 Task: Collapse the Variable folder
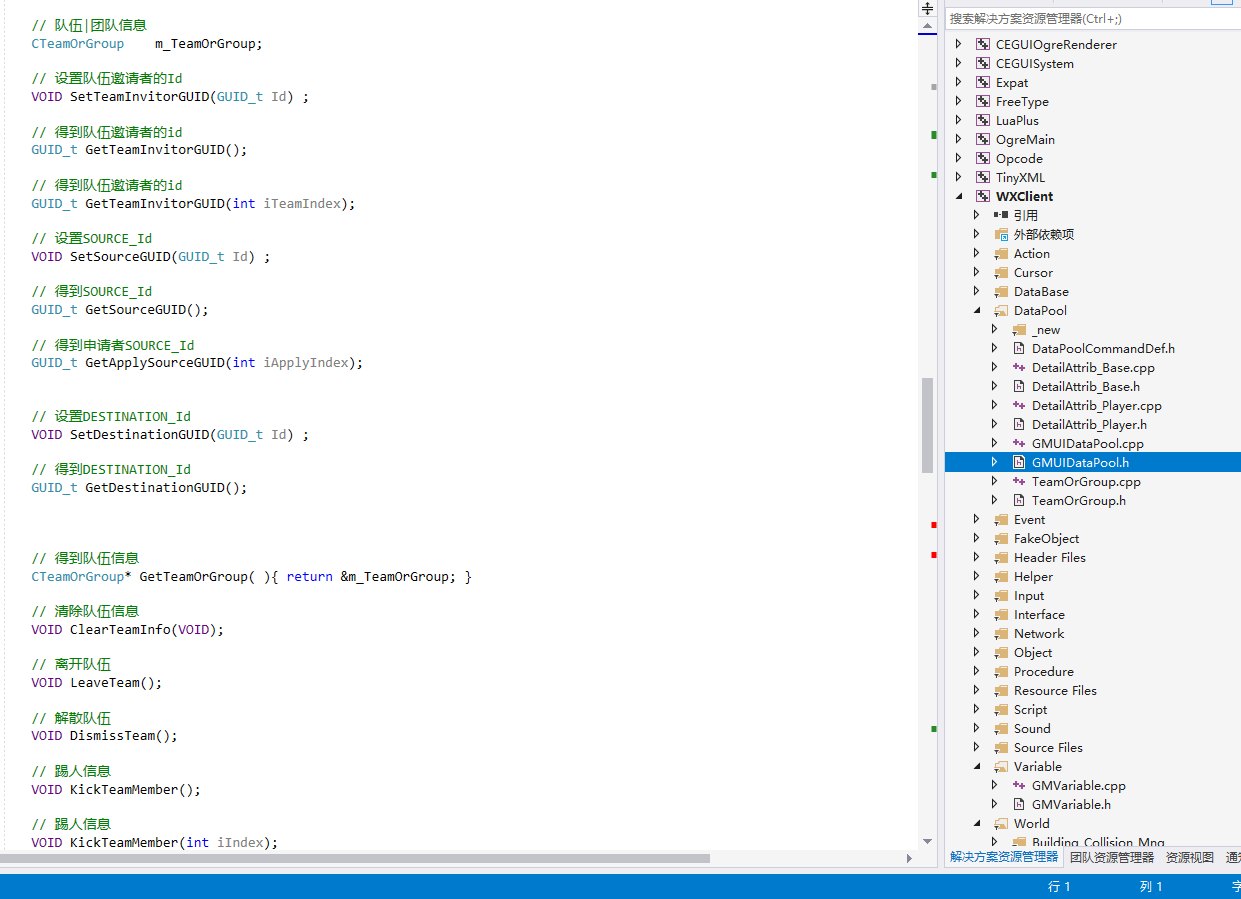977,767
